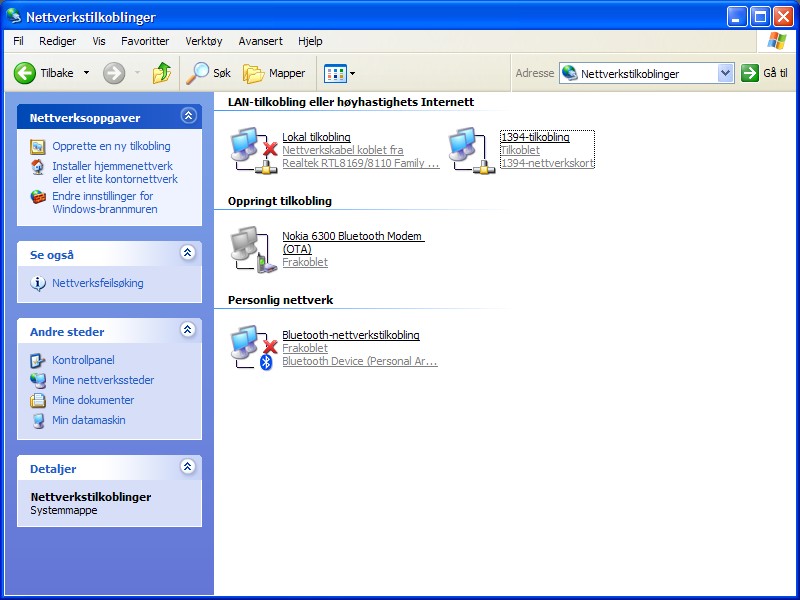Open the Mine nettverkssteder link
The width and height of the screenshot is (800, 600).
pyautogui.click(x=103, y=380)
